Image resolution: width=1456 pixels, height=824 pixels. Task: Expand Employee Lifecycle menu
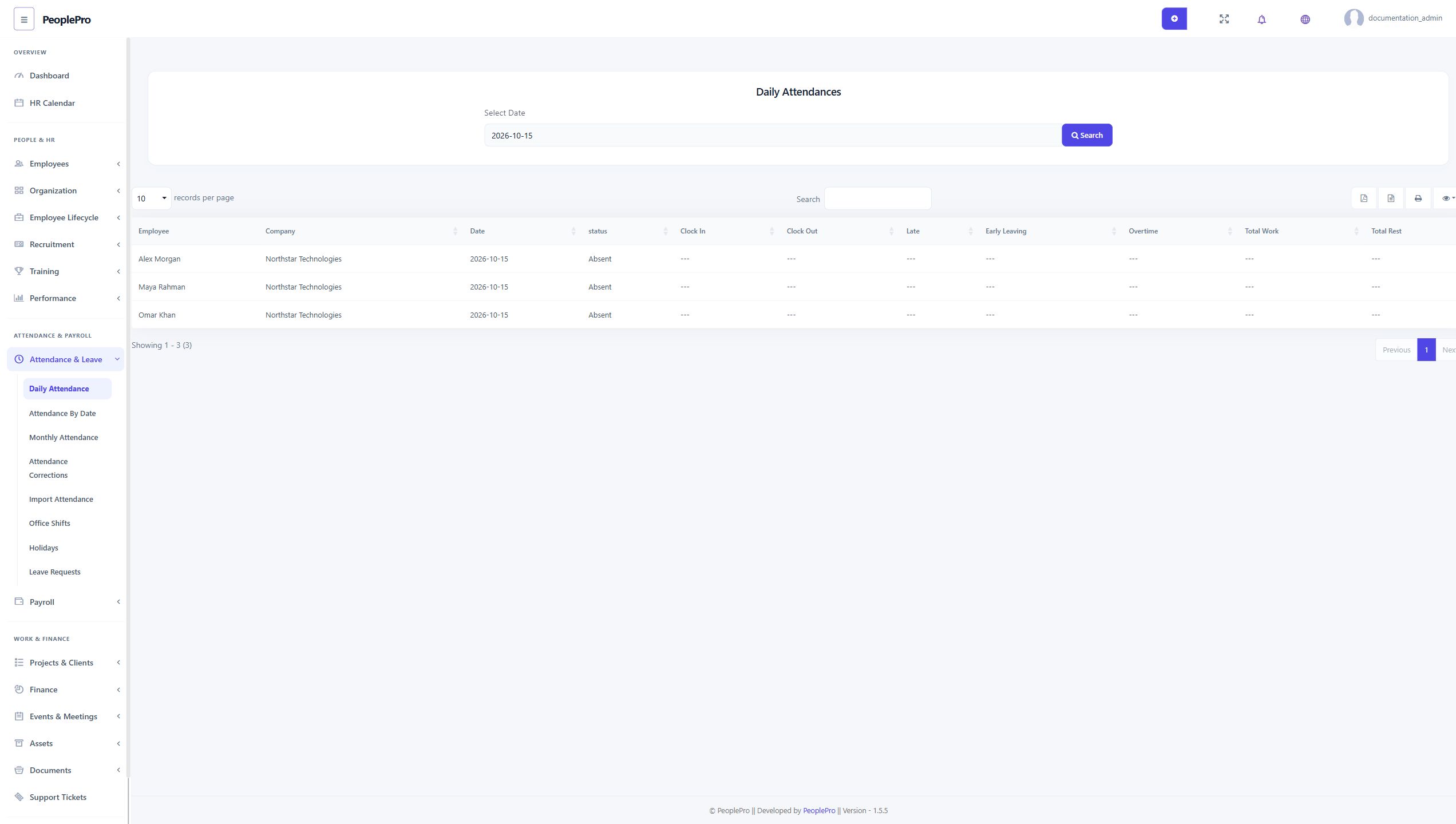tap(66, 217)
